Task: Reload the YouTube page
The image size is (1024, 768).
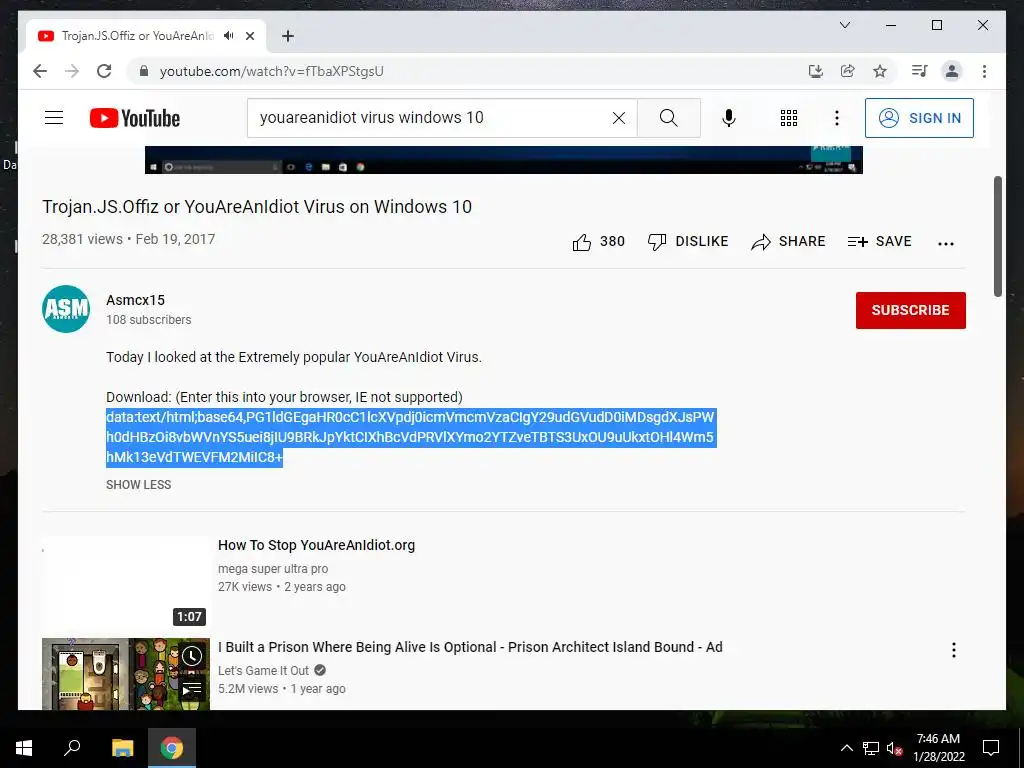Action: click(x=104, y=71)
